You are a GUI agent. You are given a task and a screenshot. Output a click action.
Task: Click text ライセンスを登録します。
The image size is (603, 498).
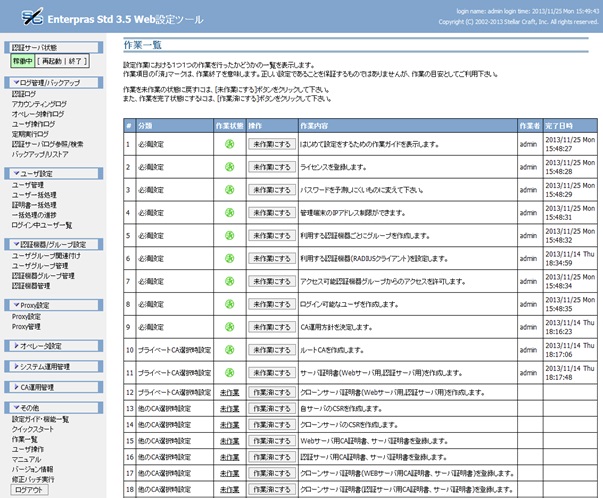point(333,167)
